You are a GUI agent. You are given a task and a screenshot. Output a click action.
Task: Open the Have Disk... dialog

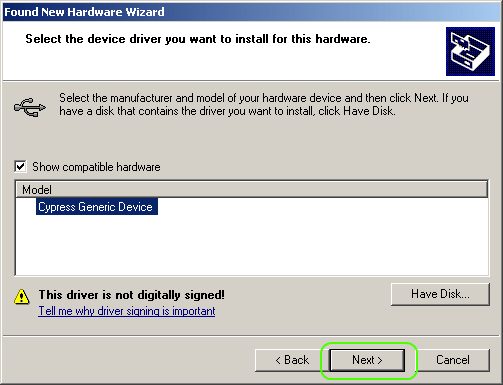coord(440,294)
